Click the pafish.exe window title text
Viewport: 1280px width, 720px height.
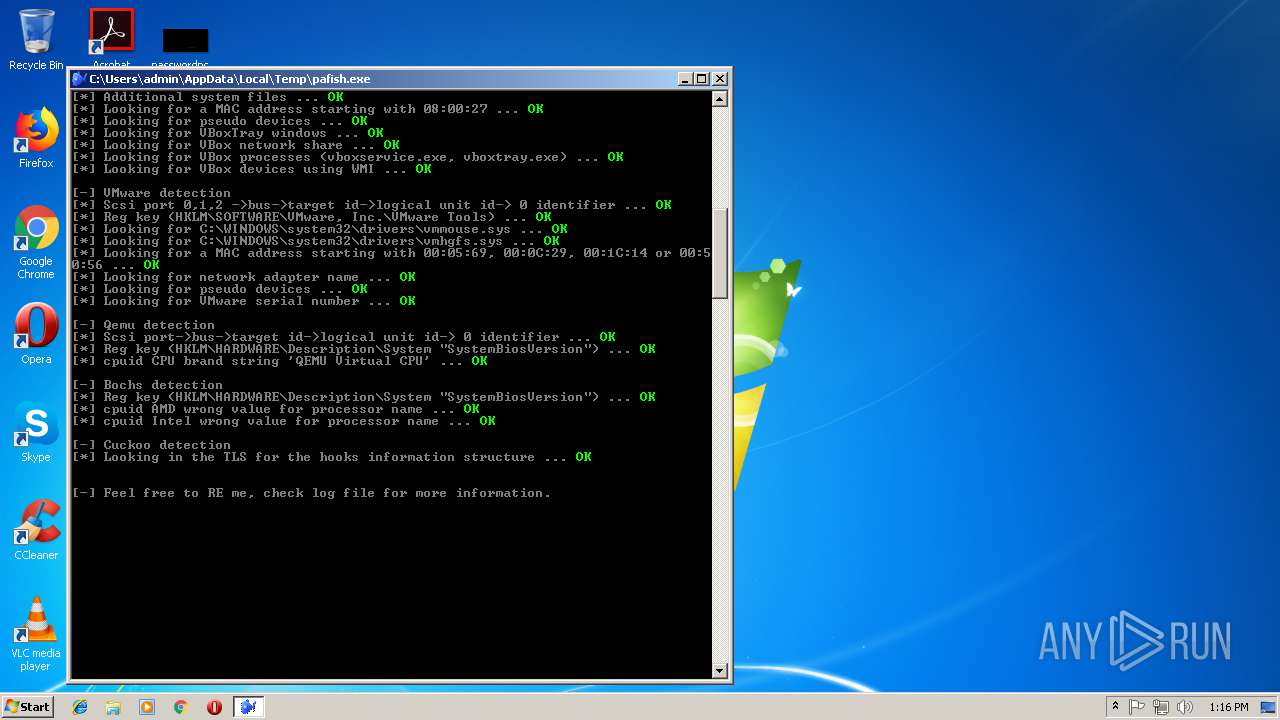230,79
